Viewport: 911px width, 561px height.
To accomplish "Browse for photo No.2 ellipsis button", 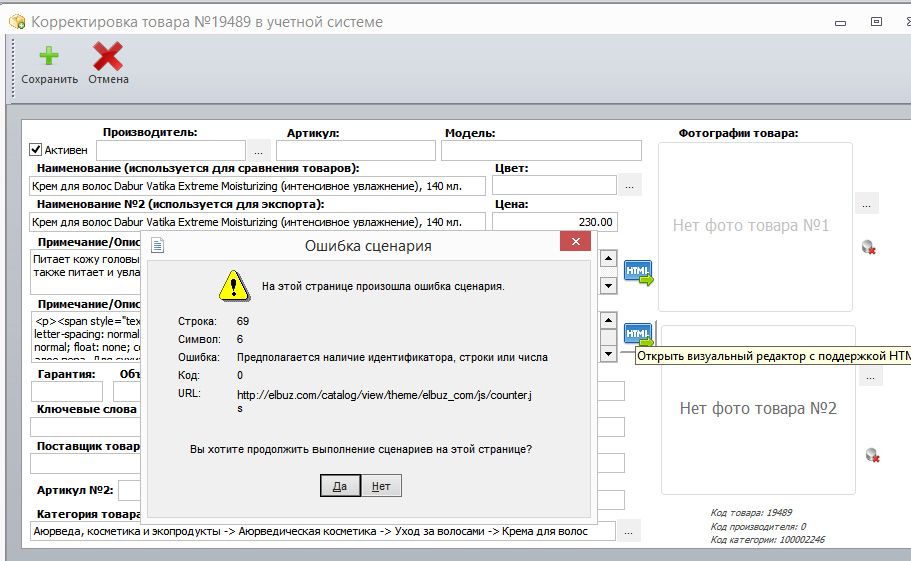I will pos(870,376).
